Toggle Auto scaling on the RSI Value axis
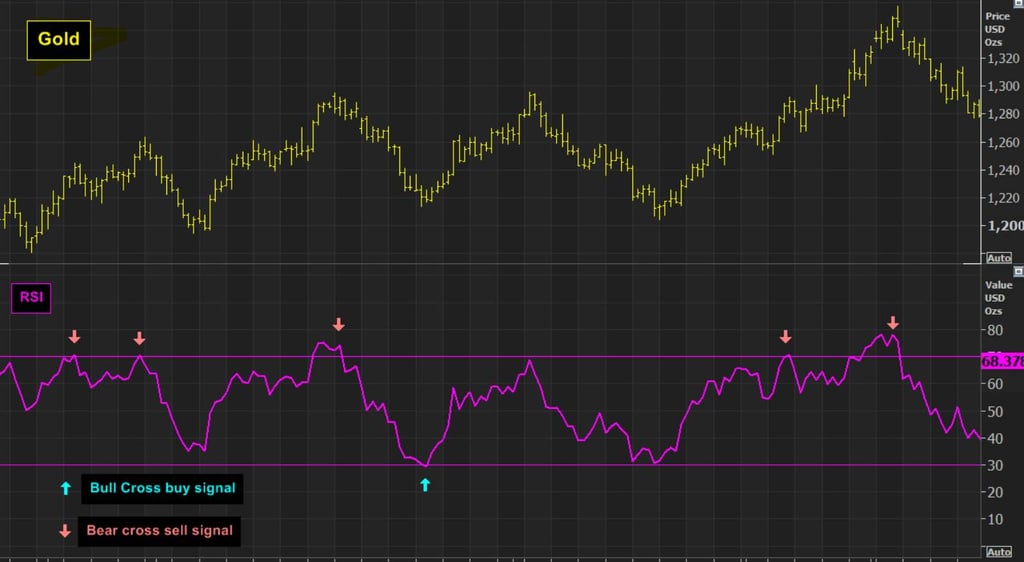Screen dimensions: 1024x562 click(x=999, y=552)
